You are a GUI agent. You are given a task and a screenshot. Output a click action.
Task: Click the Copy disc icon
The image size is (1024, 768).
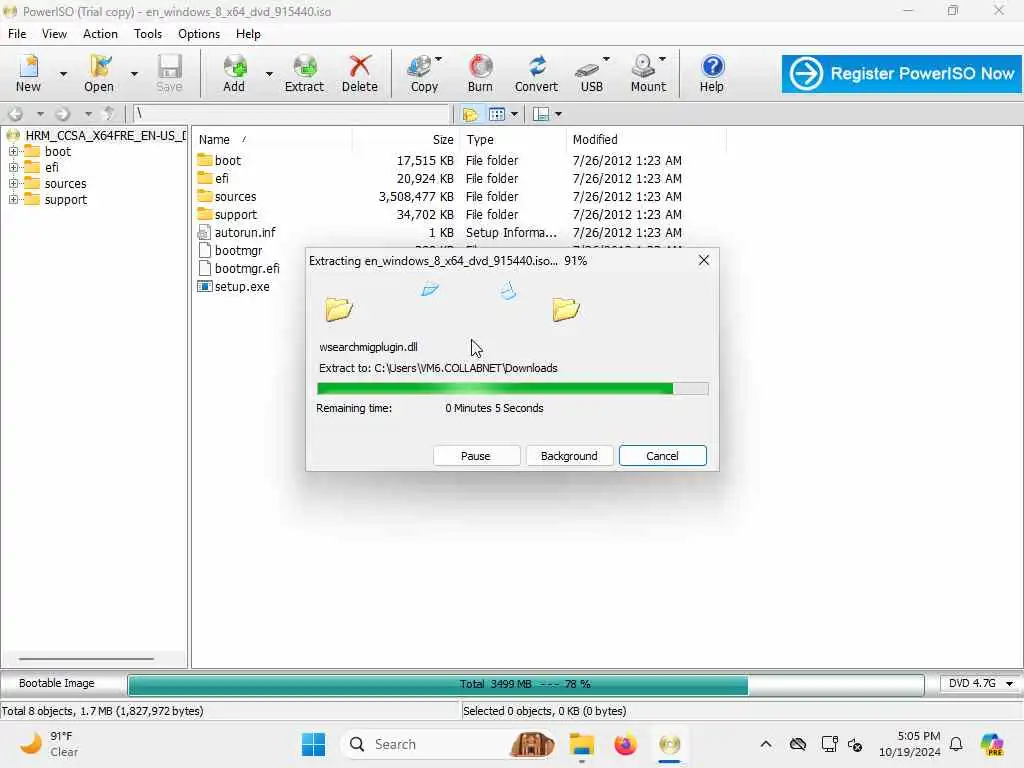[x=423, y=72]
